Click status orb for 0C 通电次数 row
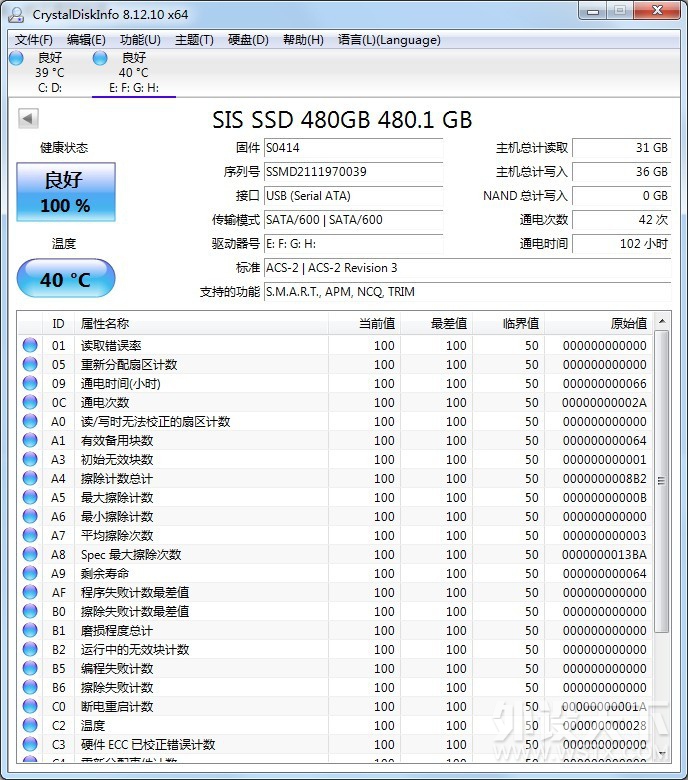The image size is (688, 780). pyautogui.click(x=30, y=402)
